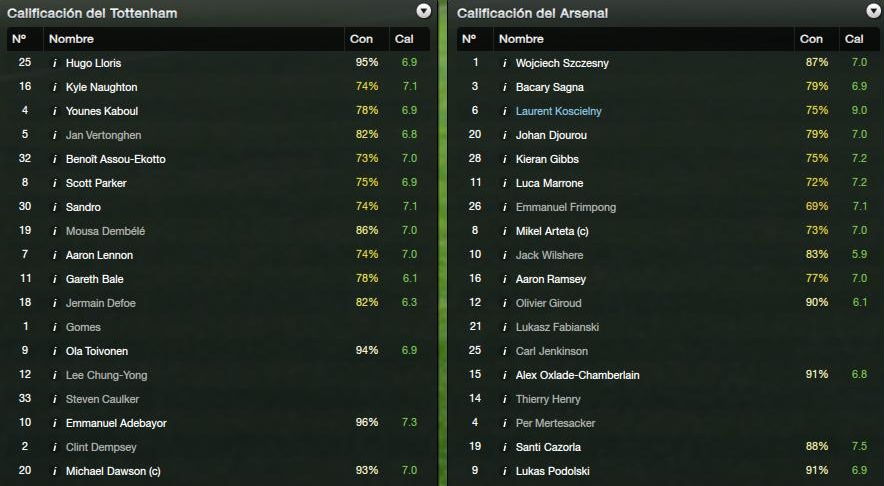
Task: Open info icon next to Hugo Lloris
Action: point(55,63)
